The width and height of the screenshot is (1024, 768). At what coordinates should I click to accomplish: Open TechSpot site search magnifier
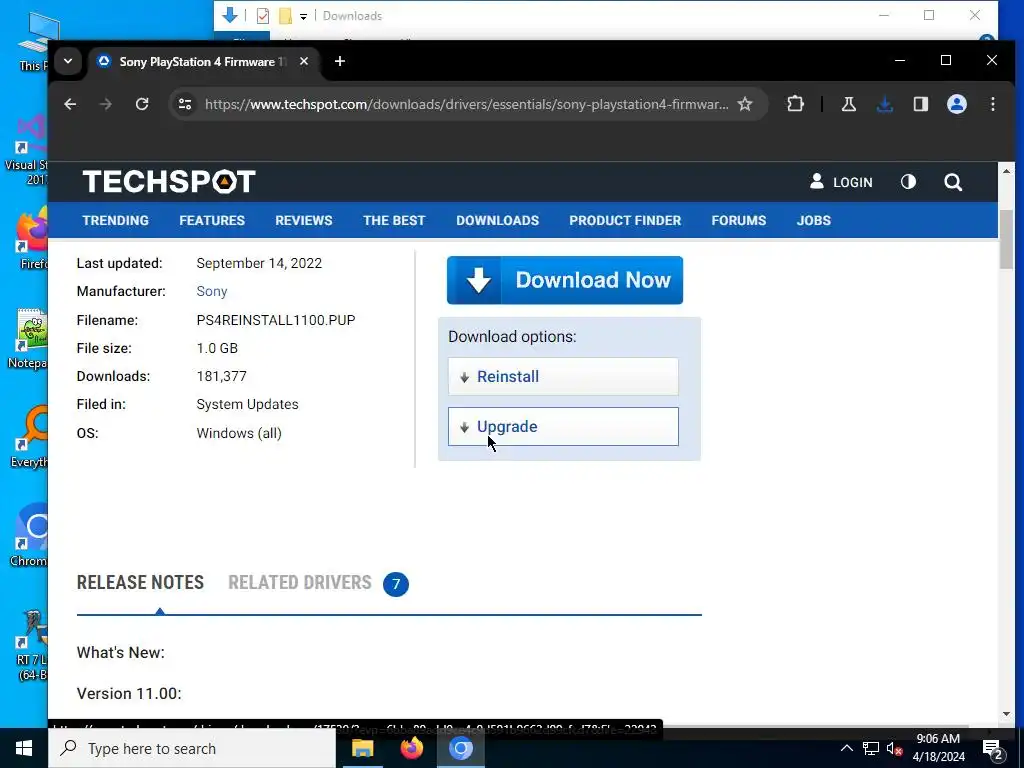coord(953,182)
